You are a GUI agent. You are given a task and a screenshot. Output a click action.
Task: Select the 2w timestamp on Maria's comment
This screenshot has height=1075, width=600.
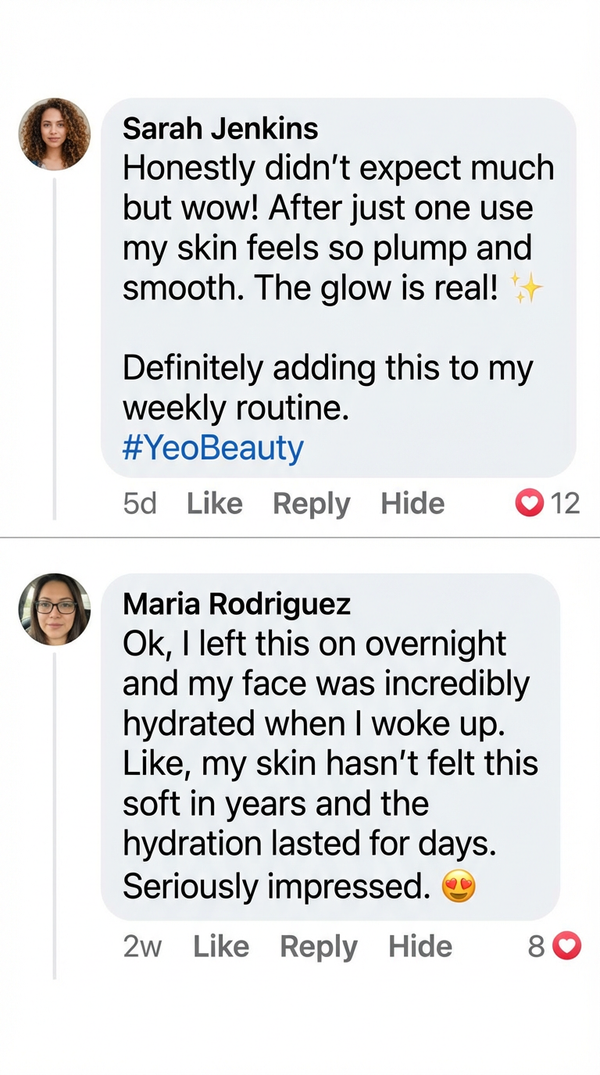143,946
